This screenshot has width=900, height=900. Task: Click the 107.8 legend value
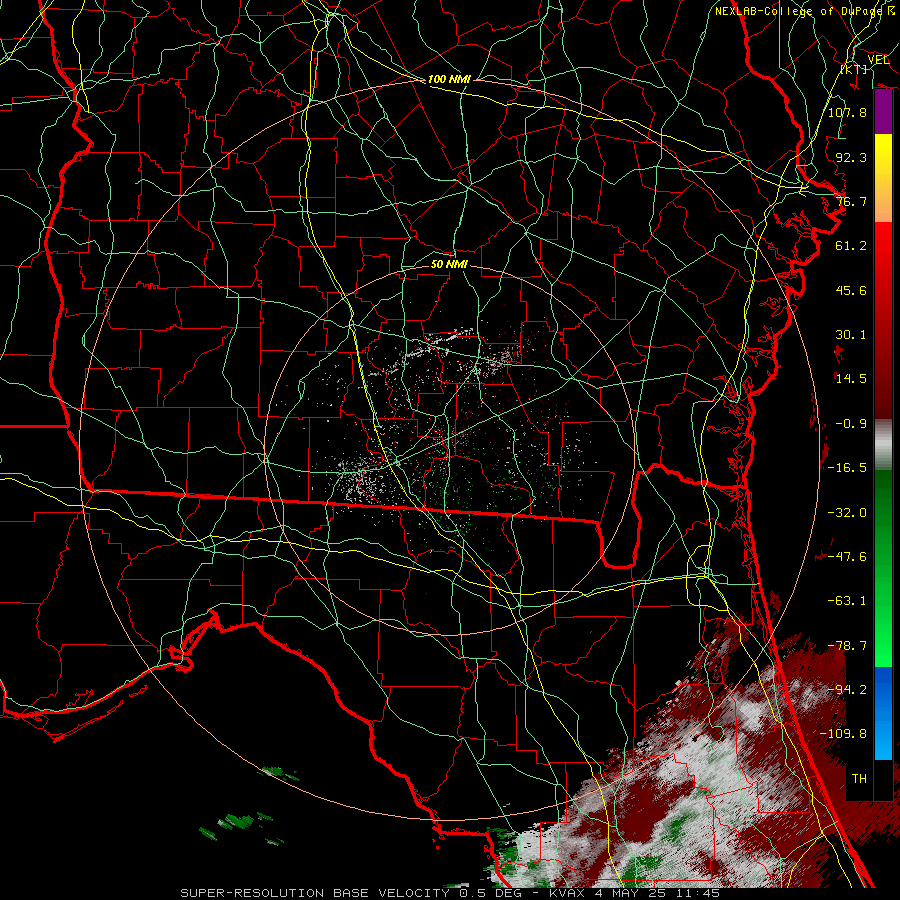(x=847, y=112)
